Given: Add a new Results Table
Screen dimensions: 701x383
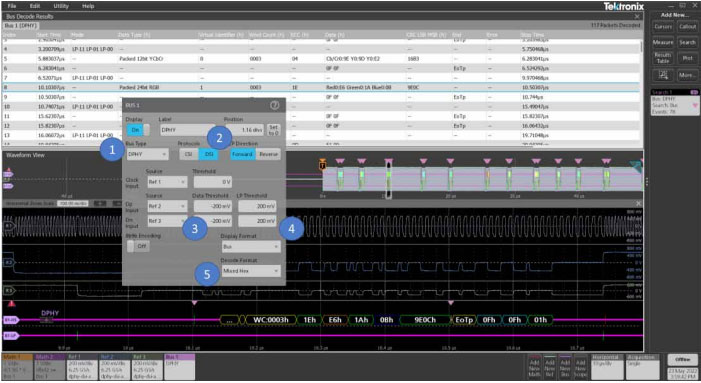Looking at the screenshot, I should pyautogui.click(x=663, y=58).
